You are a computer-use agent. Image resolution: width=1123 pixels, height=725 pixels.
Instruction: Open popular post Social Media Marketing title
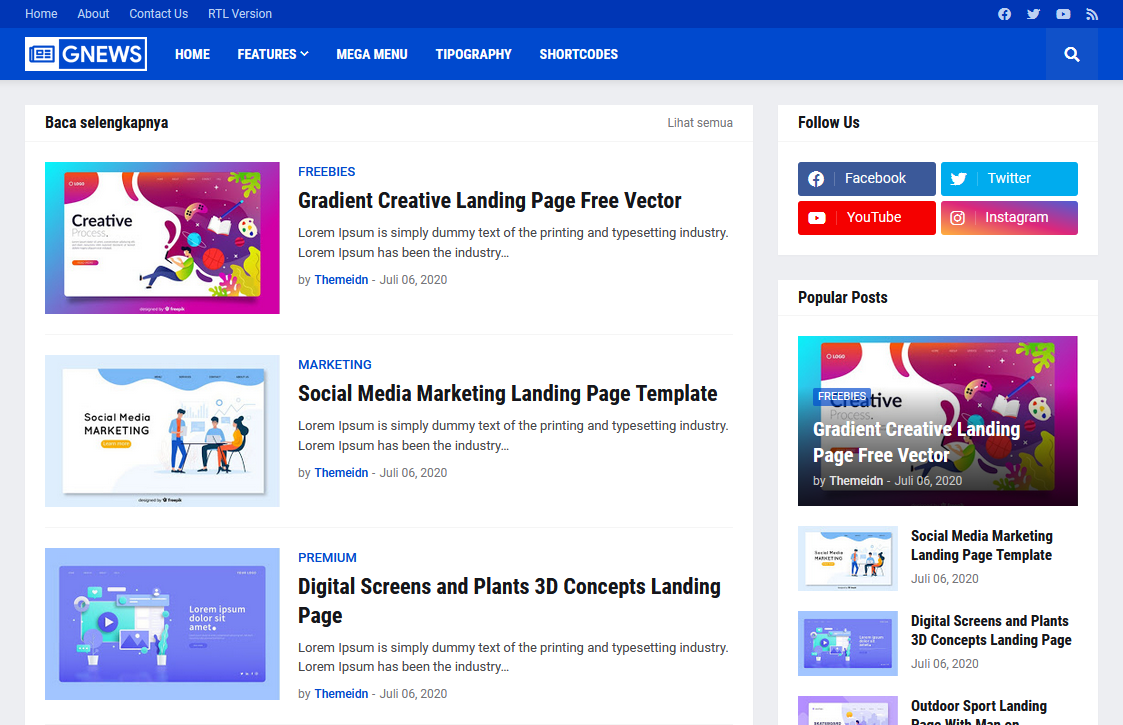point(981,545)
